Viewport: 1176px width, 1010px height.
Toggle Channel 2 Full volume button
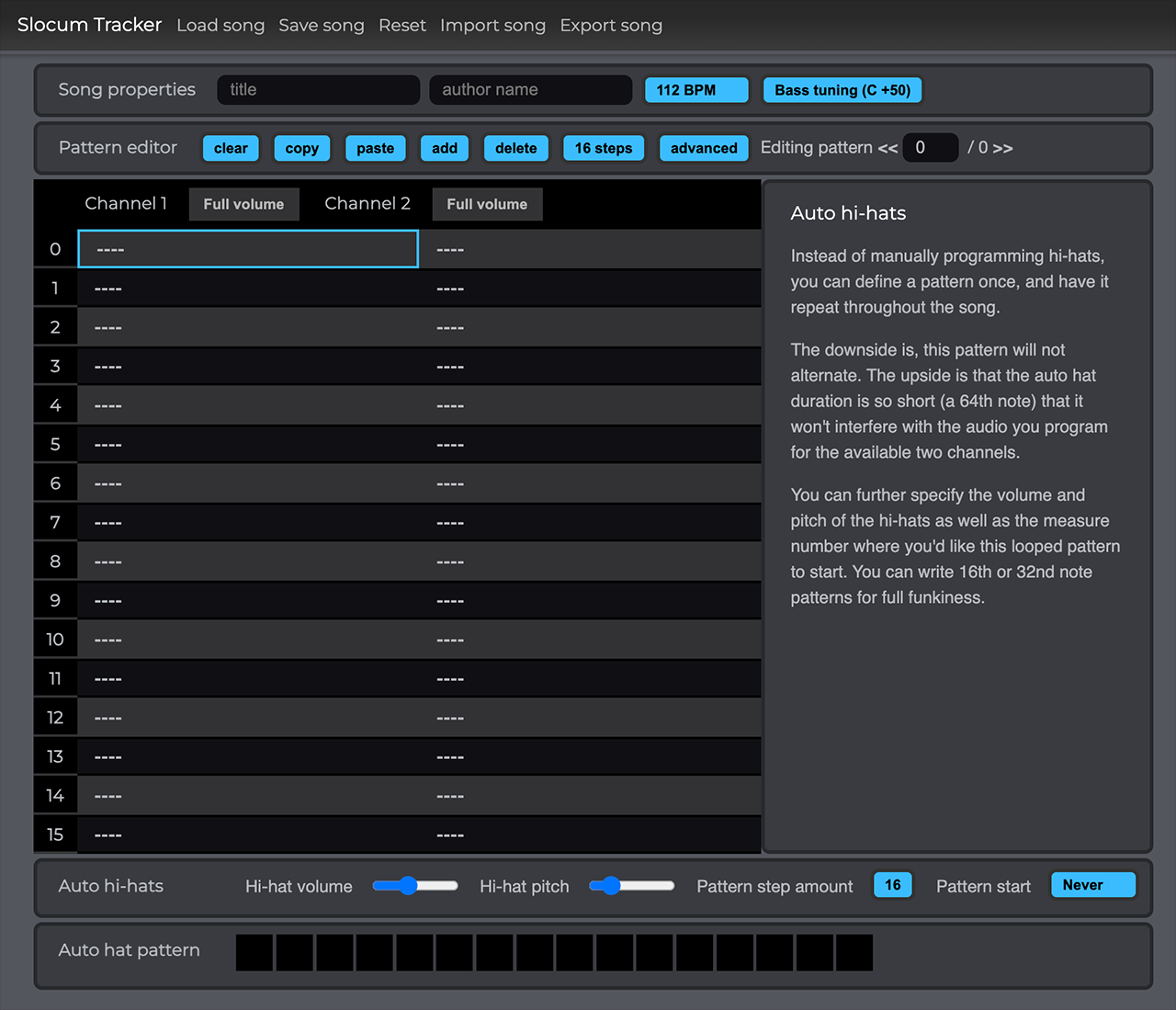pos(487,204)
